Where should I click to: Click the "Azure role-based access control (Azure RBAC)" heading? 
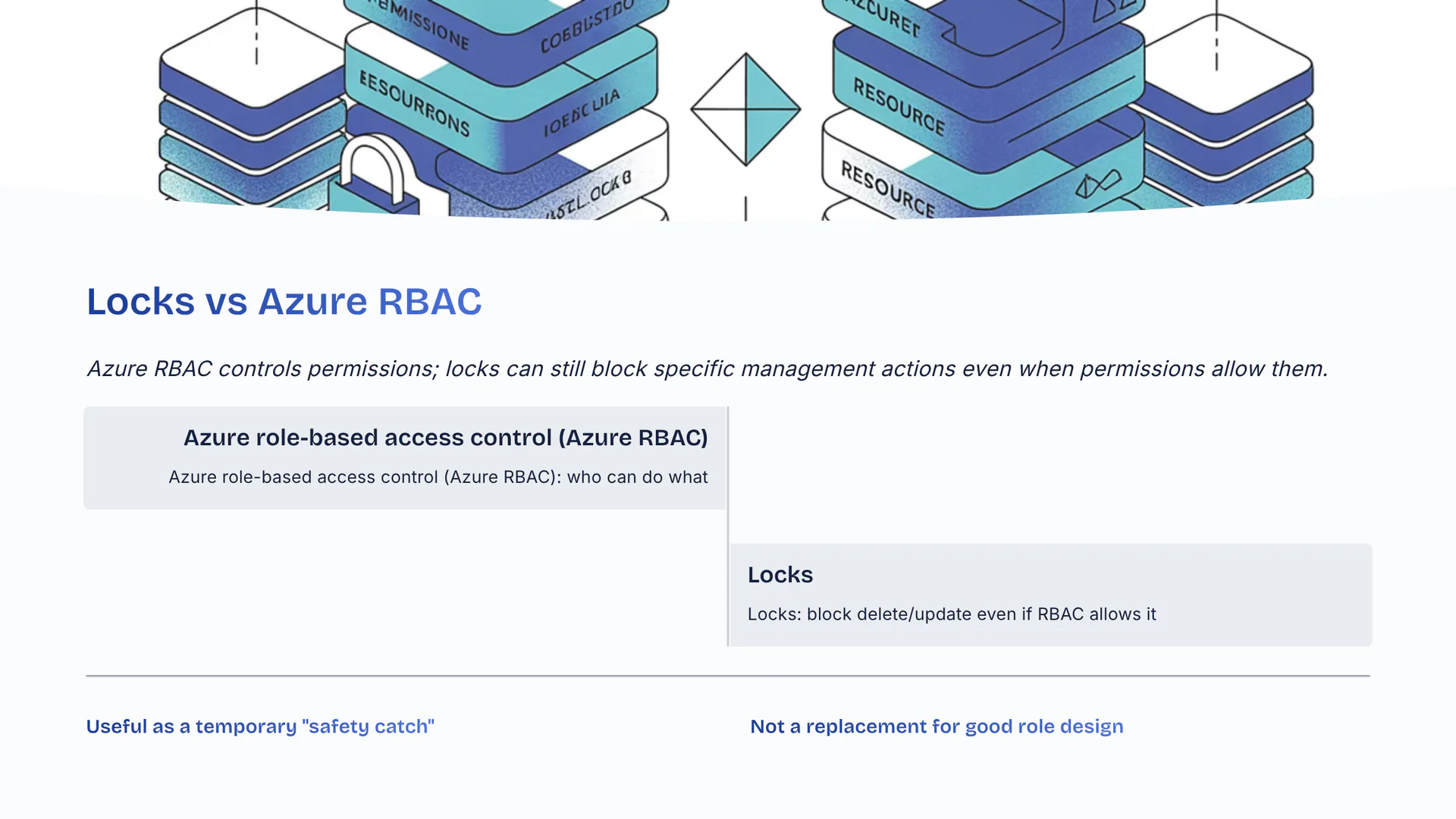click(x=445, y=438)
